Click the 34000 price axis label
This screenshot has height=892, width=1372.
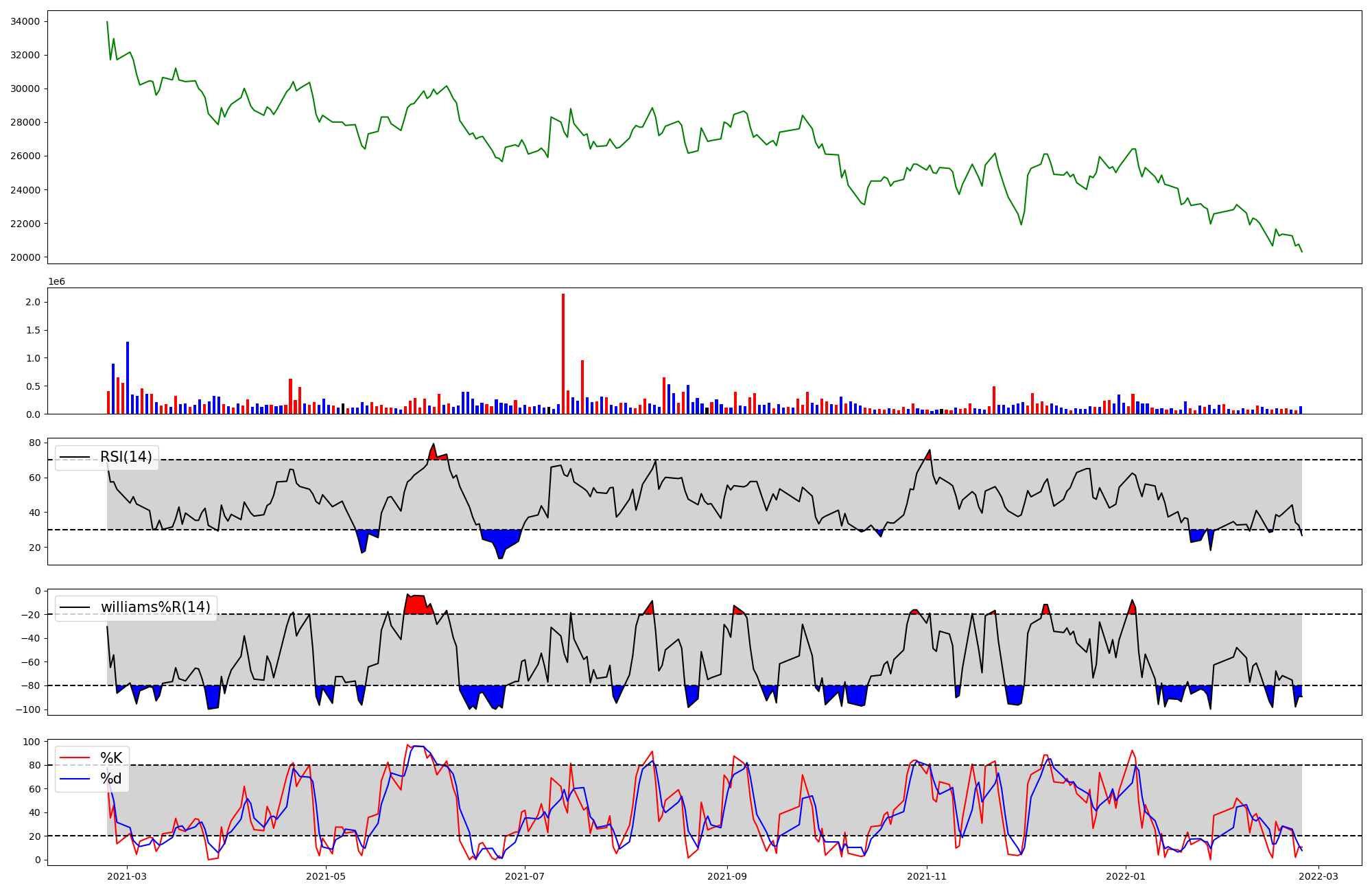(x=25, y=21)
